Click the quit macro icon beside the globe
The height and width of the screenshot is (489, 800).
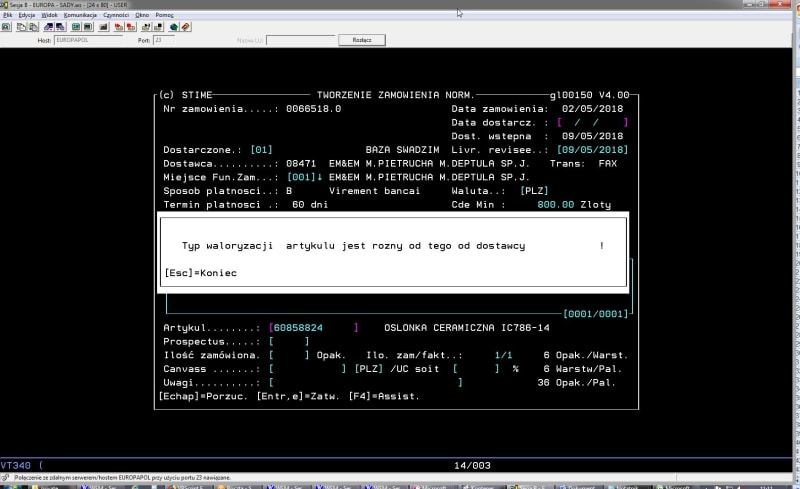click(158, 27)
